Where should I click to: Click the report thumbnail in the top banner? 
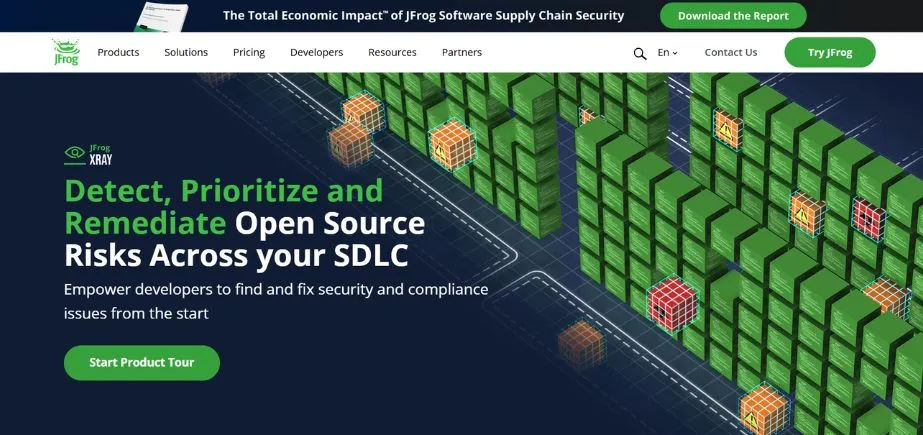pyautogui.click(x=161, y=16)
